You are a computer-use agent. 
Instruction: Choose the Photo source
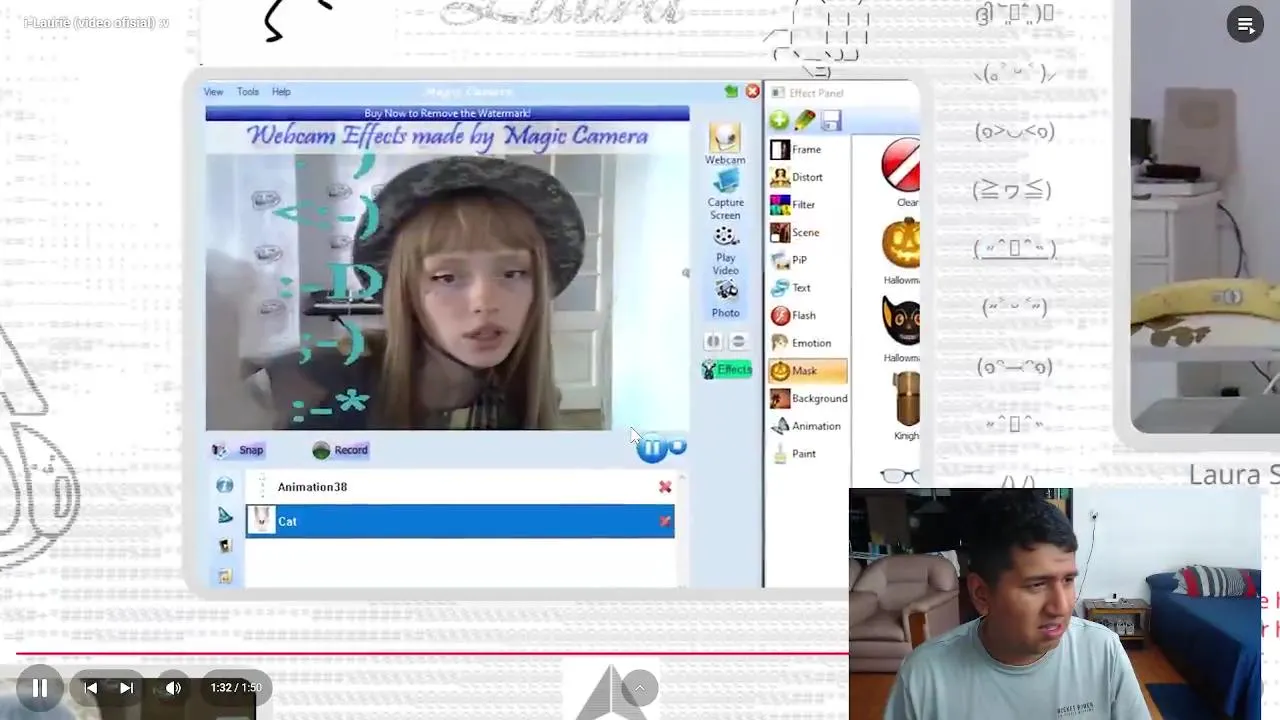click(x=726, y=299)
